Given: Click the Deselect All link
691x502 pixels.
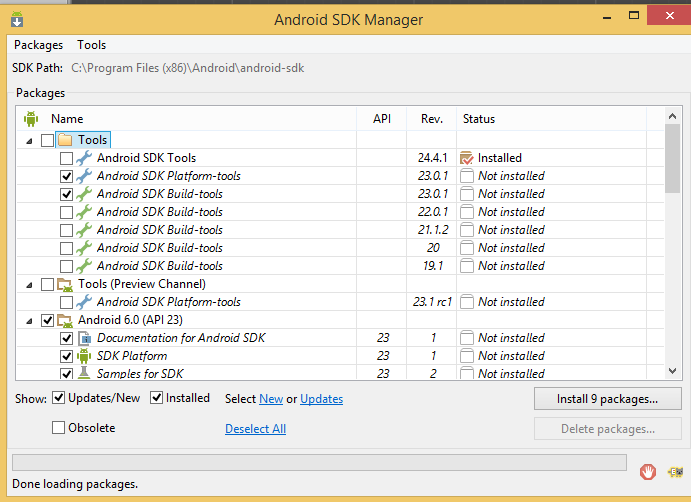Looking at the screenshot, I should [x=255, y=429].
